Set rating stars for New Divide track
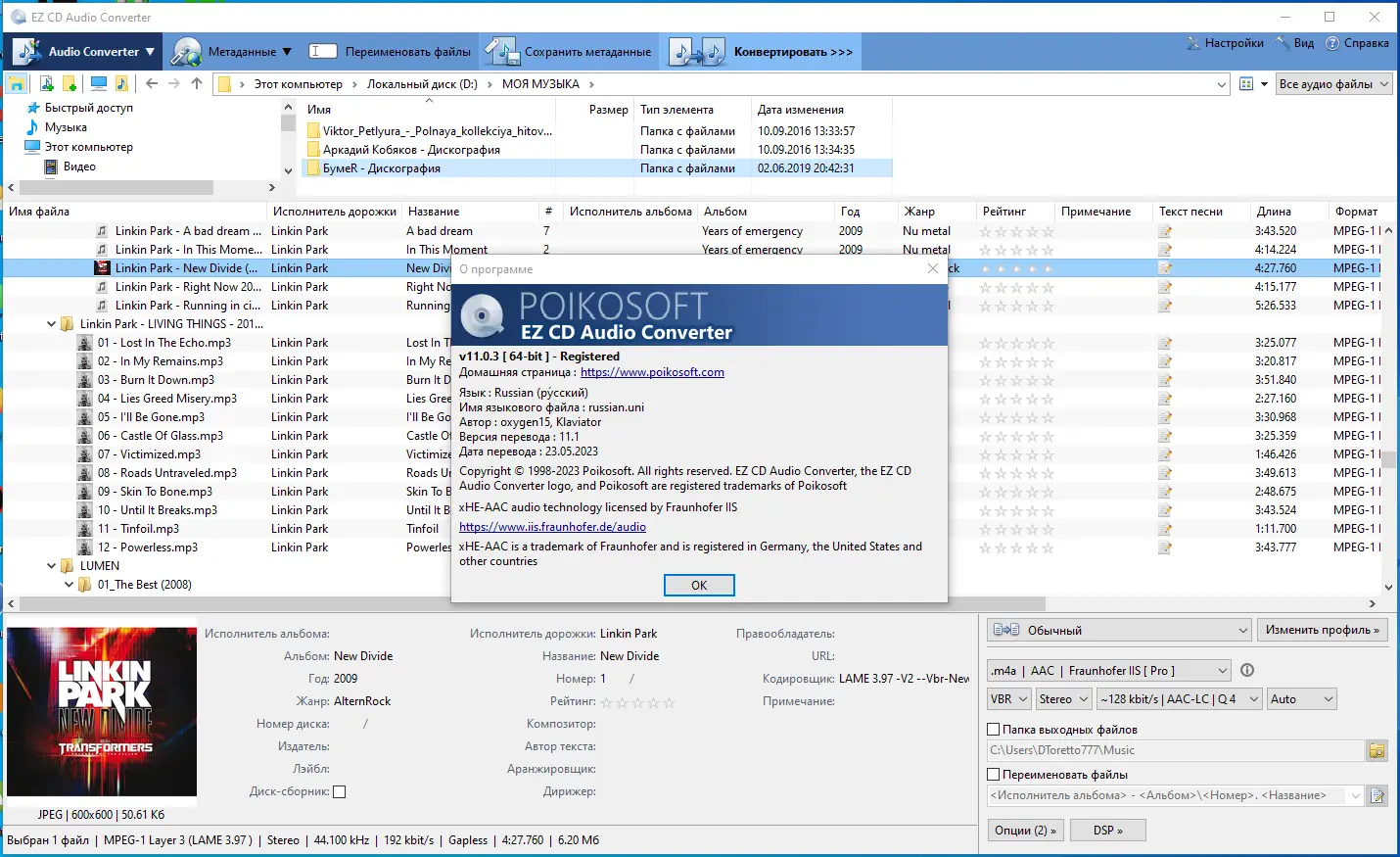Screen dimensions: 1400x857 coord(1014,267)
